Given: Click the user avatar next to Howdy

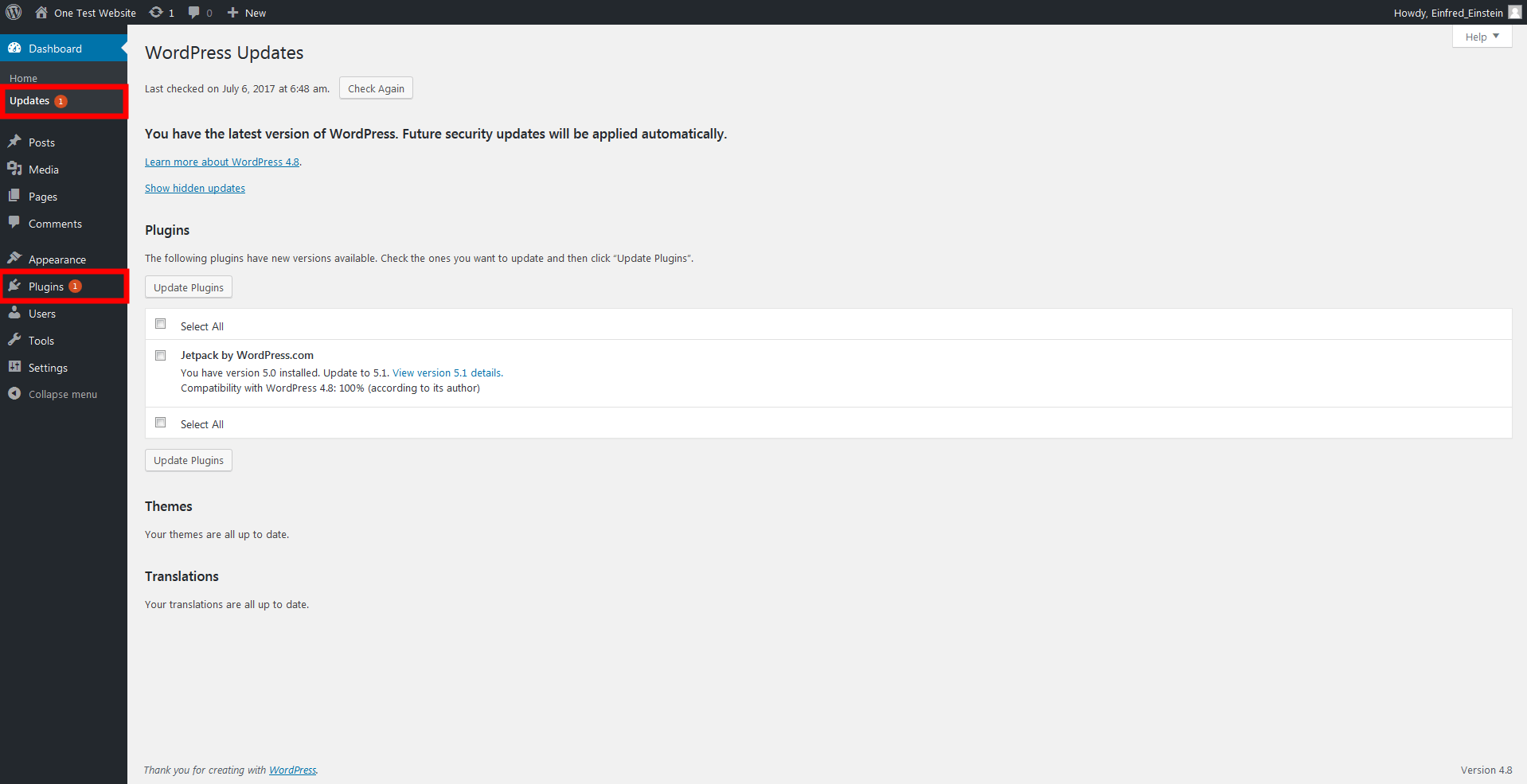Looking at the screenshot, I should point(1514,12).
